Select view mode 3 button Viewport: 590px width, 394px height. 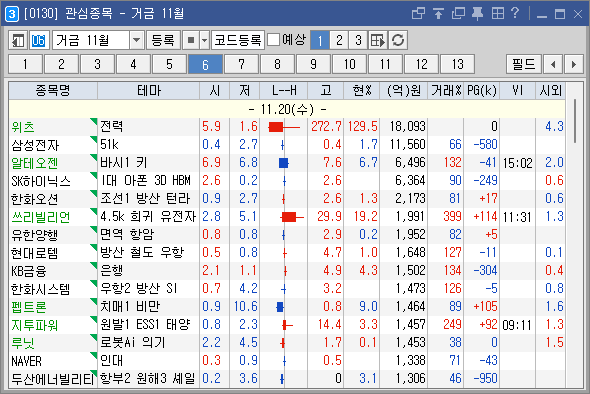coord(358,40)
